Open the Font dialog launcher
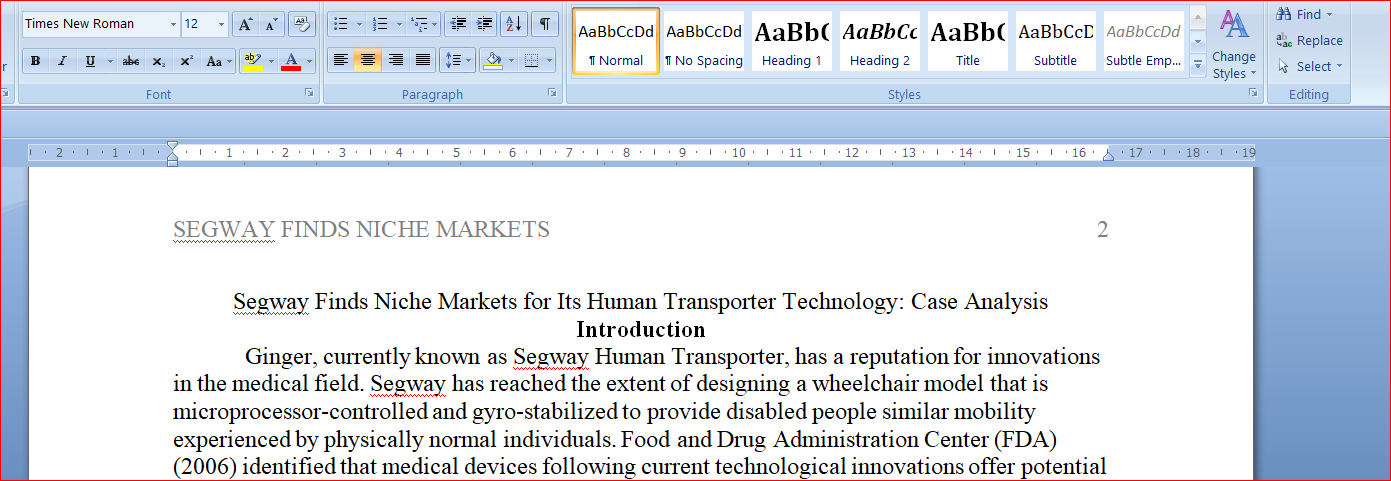 [310, 93]
